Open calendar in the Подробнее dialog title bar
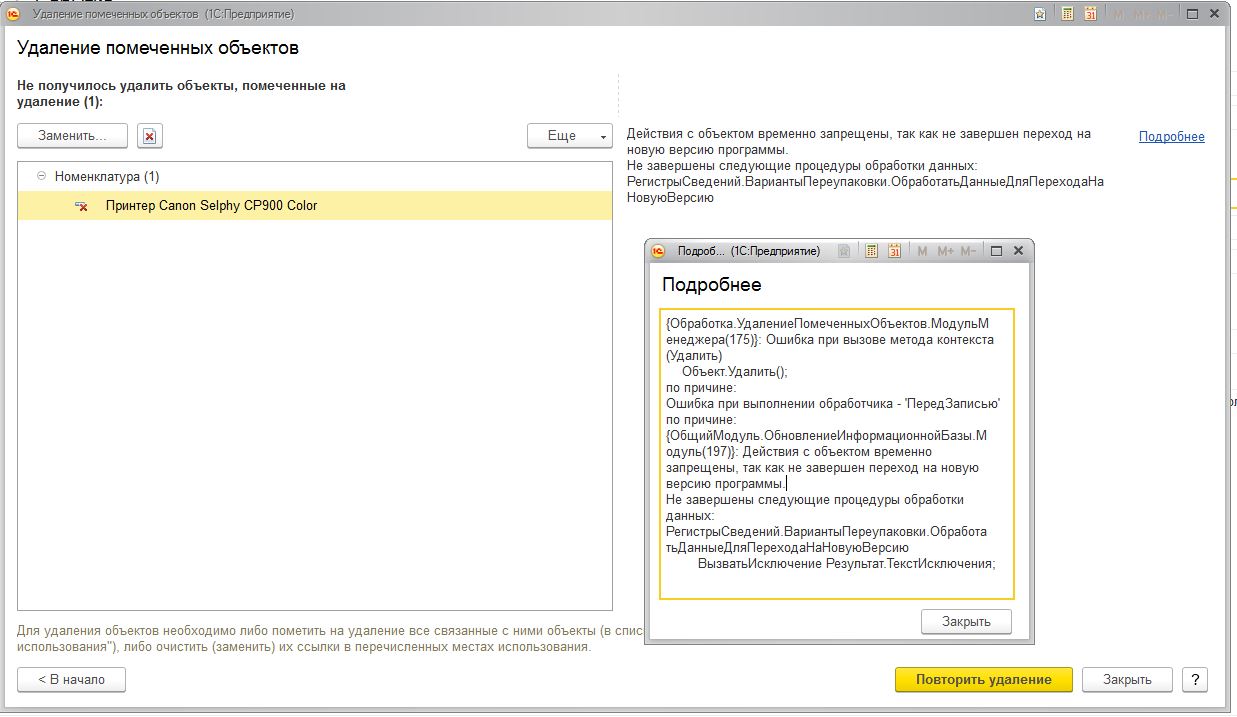 click(894, 251)
